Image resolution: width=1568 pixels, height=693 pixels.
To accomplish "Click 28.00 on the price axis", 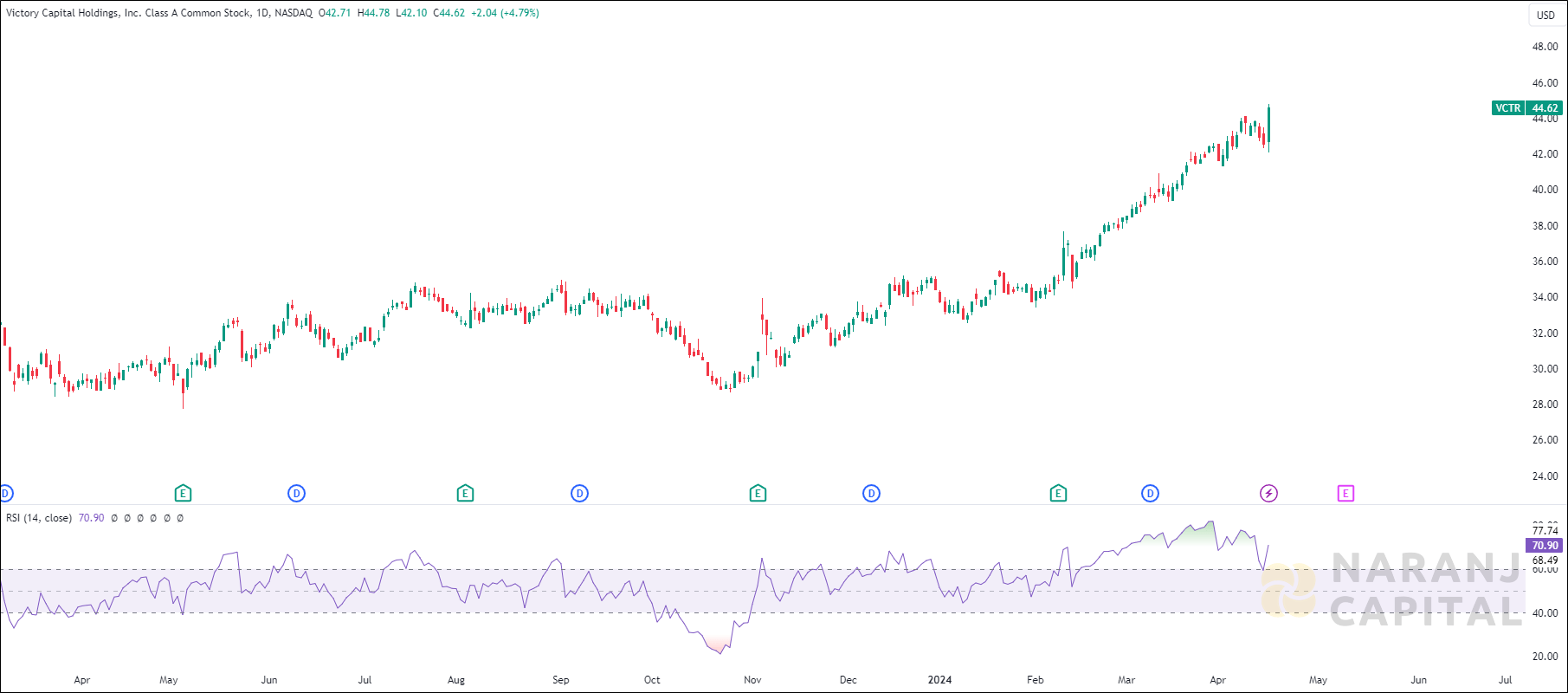I will pyautogui.click(x=1545, y=405).
